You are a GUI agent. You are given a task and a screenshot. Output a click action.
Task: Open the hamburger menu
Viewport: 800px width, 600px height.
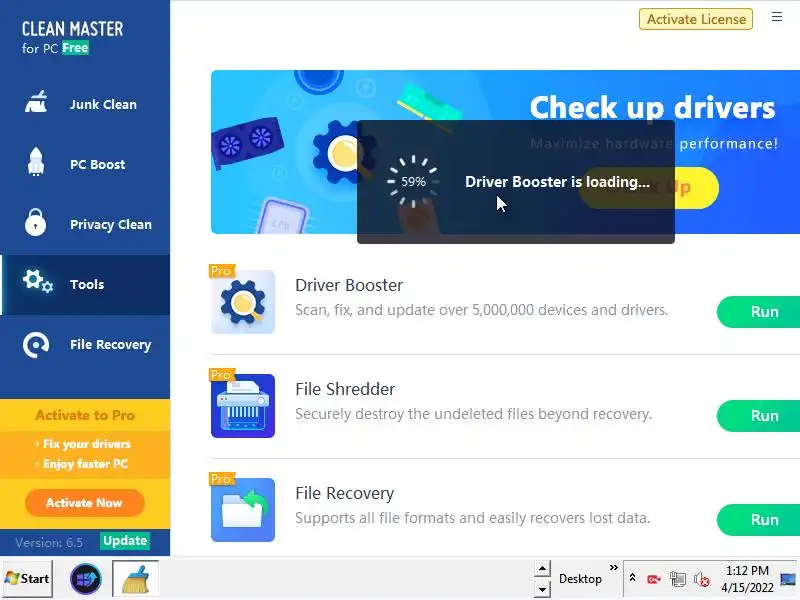coord(777,17)
